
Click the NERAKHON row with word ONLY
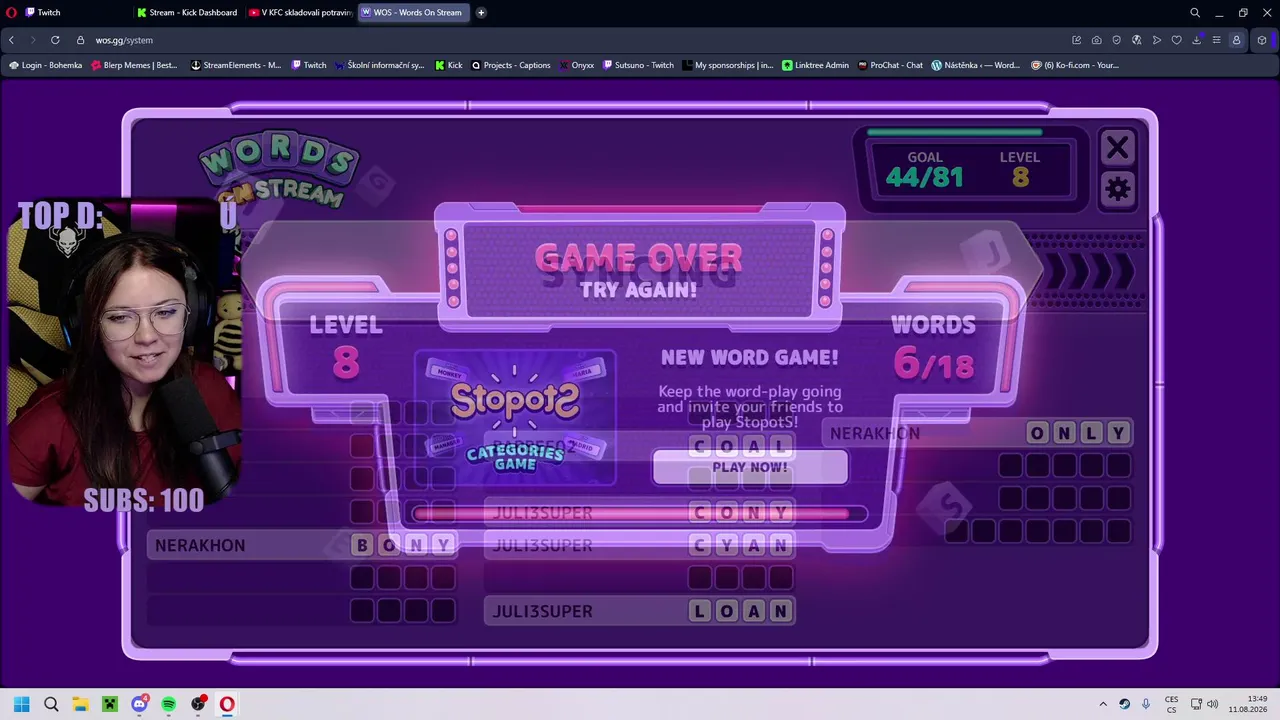[x=979, y=433]
